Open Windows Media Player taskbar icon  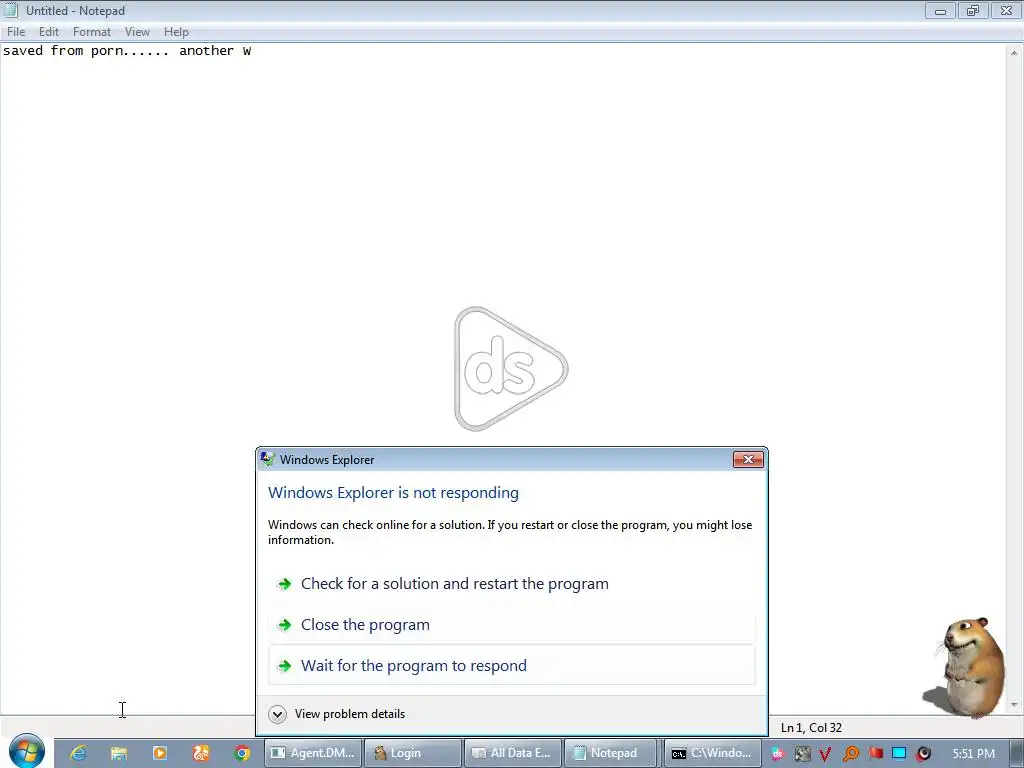159,753
